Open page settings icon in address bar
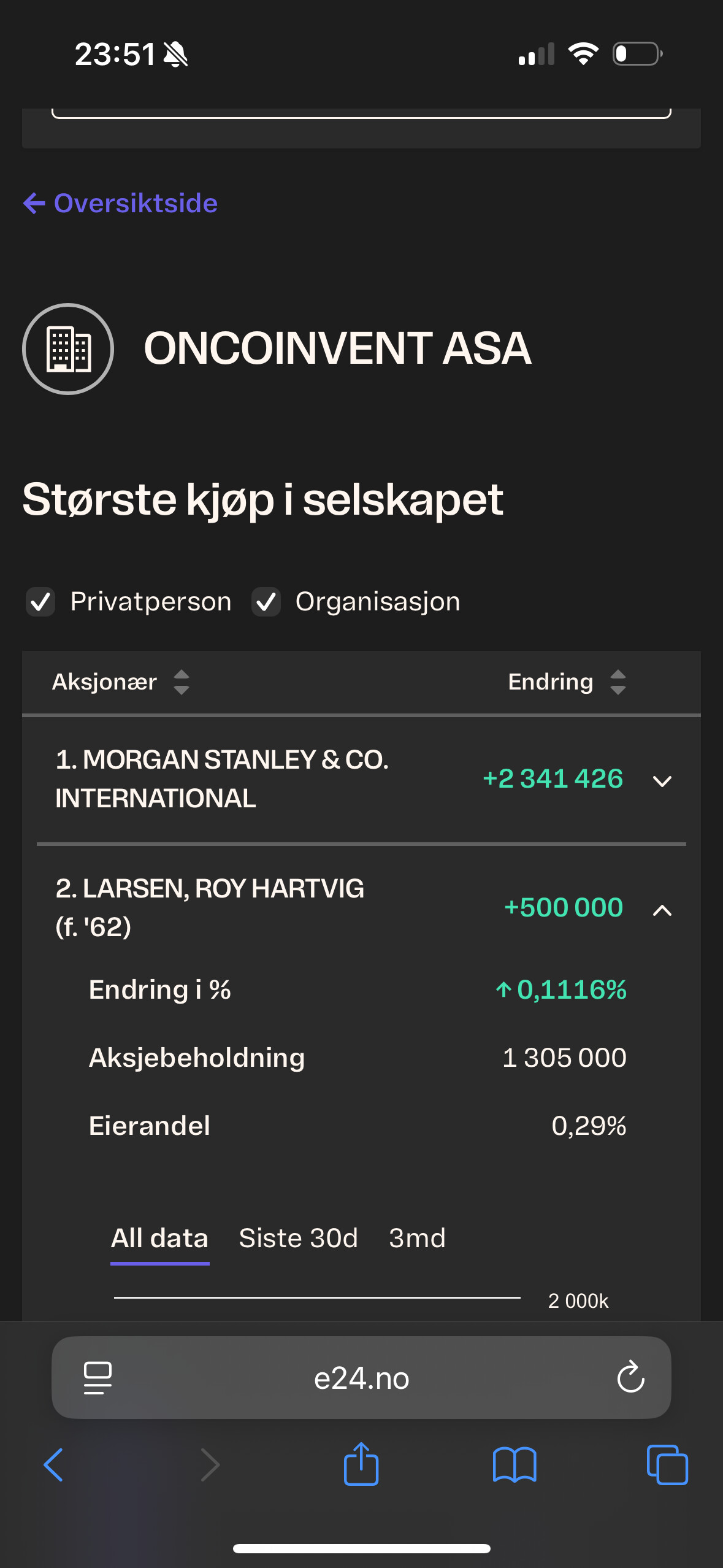The width and height of the screenshot is (723, 1568). (98, 1378)
